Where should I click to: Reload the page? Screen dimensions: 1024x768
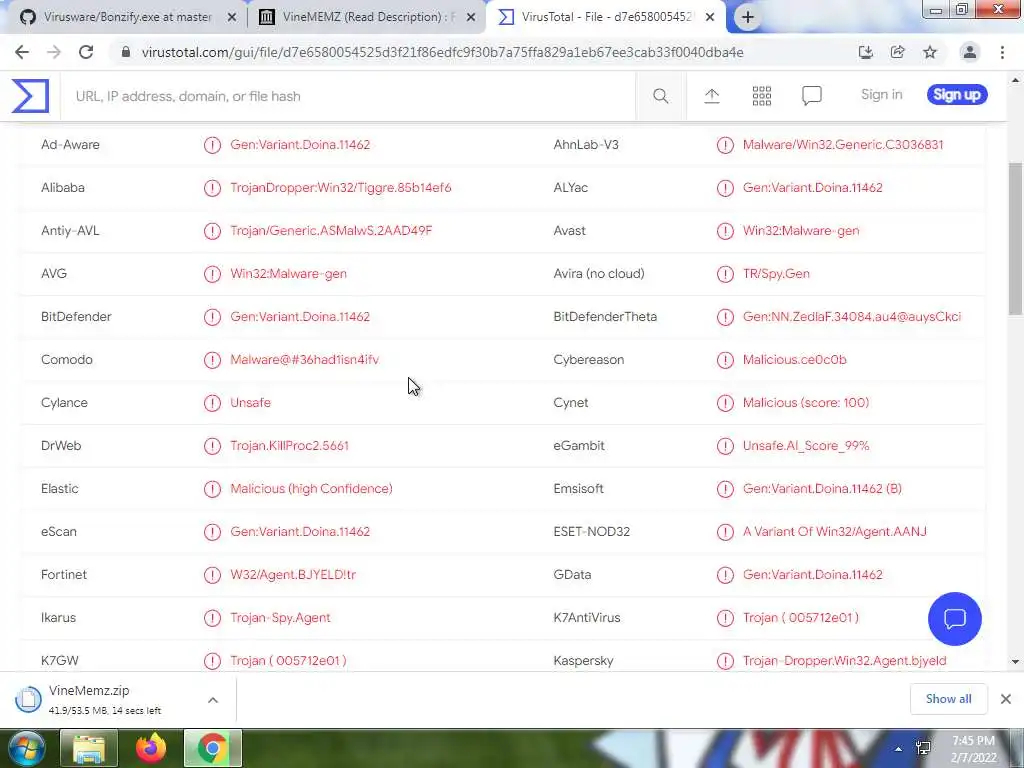(86, 52)
